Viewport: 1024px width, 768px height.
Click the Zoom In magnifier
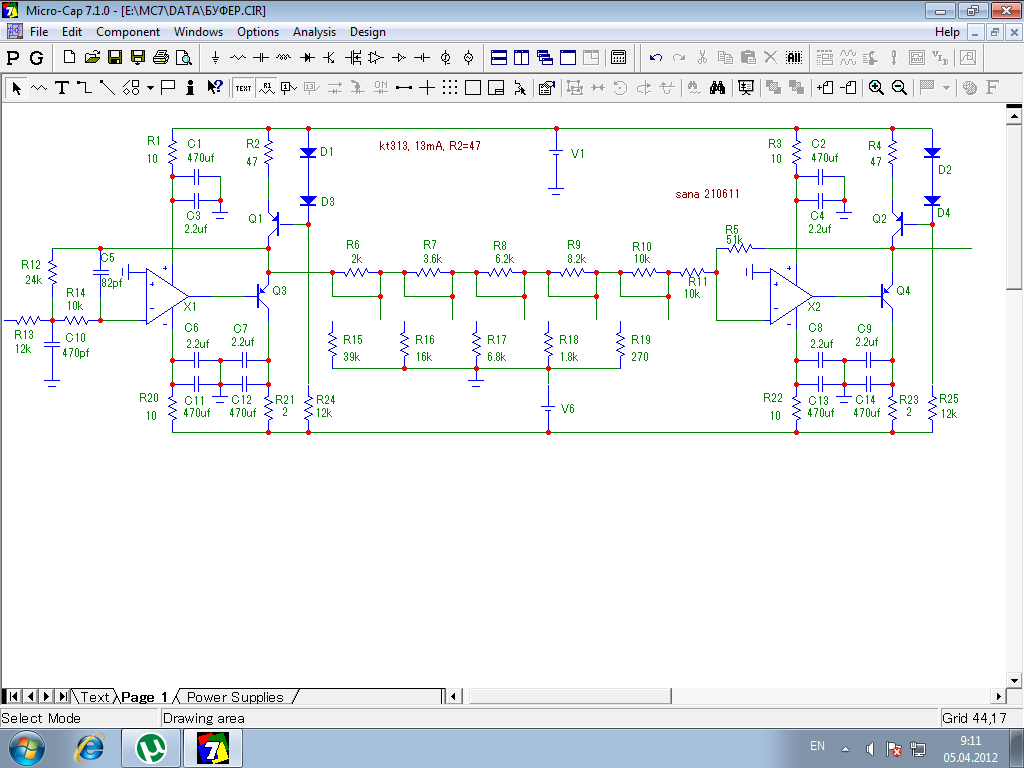[876, 88]
